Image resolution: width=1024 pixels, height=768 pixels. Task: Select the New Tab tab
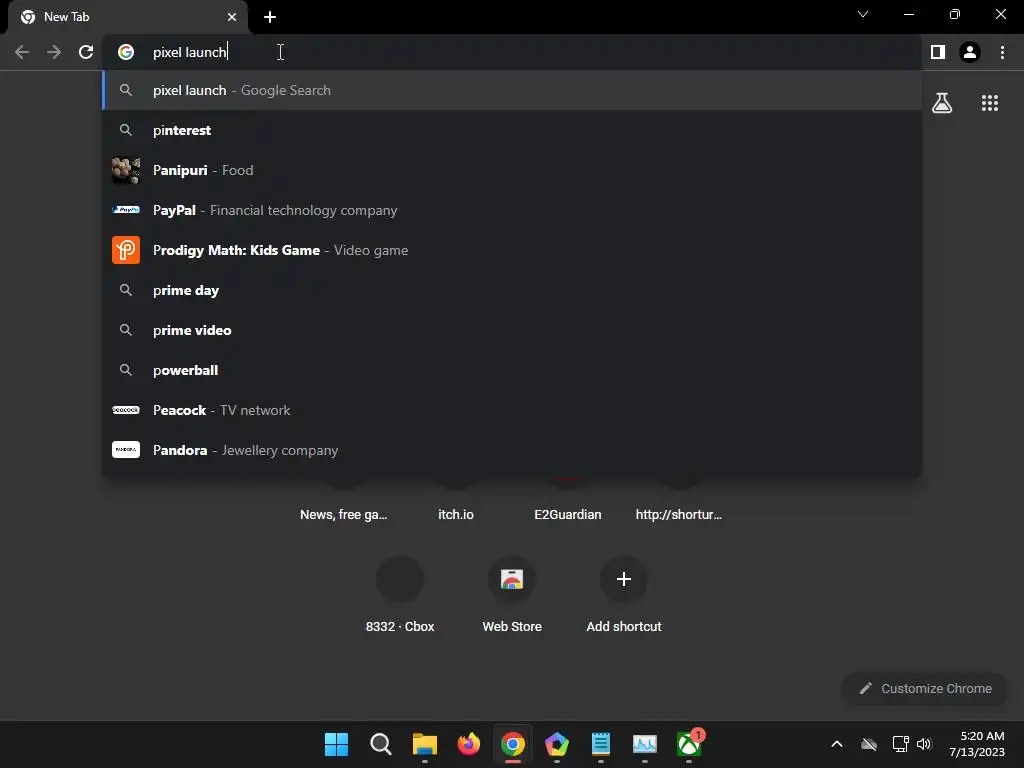click(128, 17)
